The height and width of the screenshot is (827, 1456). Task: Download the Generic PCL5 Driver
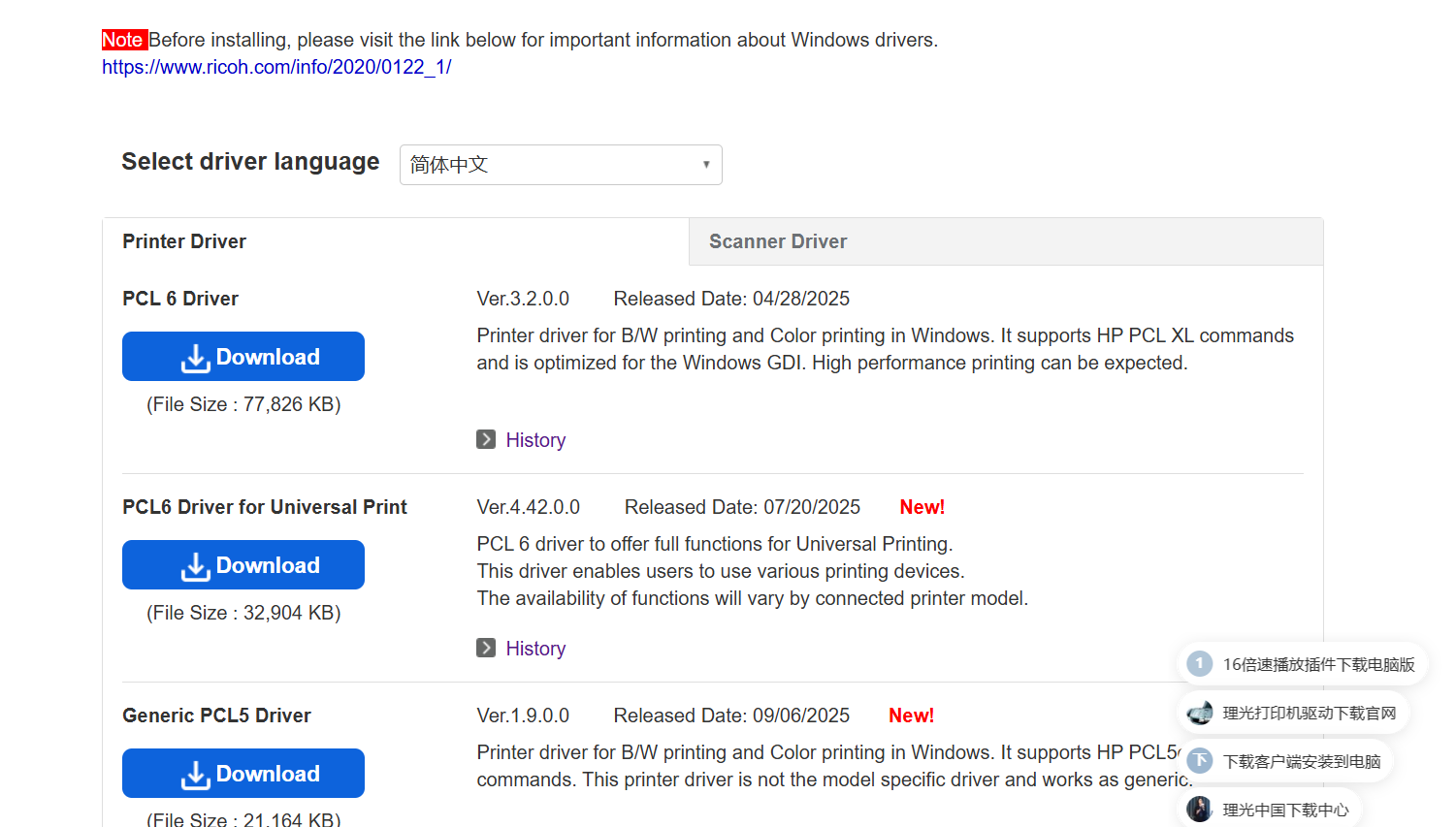tap(243, 774)
